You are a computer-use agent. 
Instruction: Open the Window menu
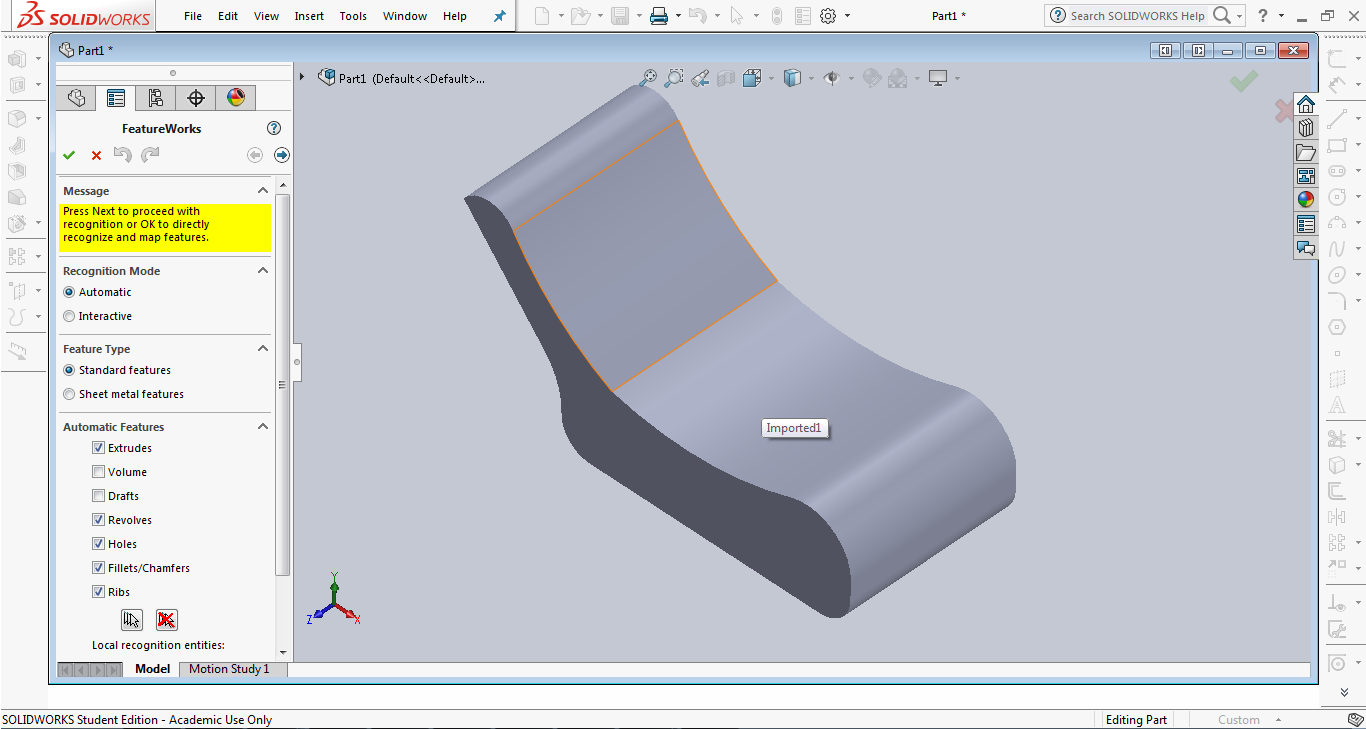coord(405,16)
